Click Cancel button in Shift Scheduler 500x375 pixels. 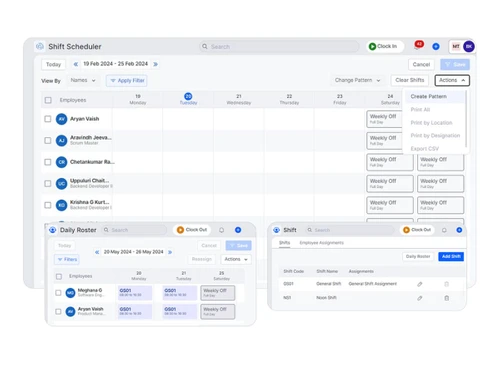click(421, 64)
